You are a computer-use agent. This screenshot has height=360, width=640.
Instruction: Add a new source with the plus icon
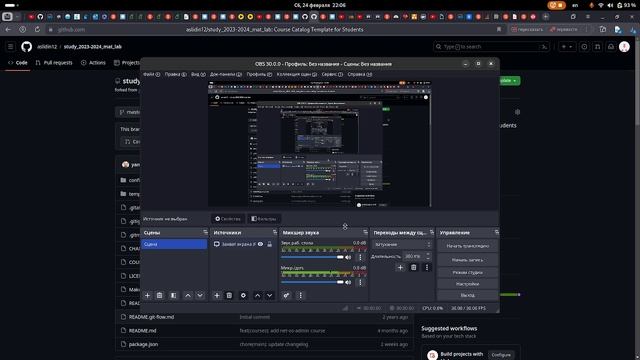pyautogui.click(x=217, y=296)
